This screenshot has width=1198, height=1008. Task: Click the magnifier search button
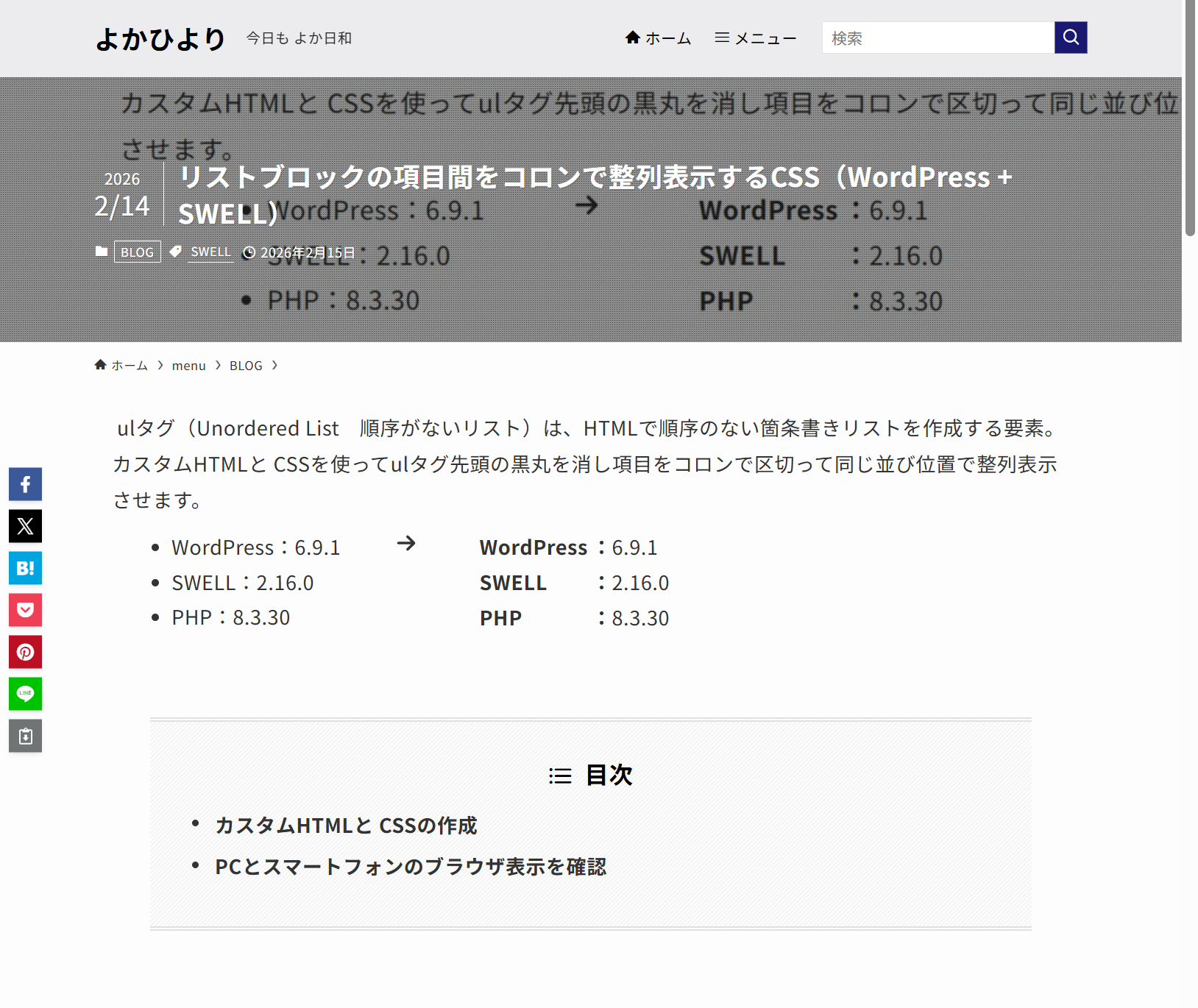tap(1070, 38)
